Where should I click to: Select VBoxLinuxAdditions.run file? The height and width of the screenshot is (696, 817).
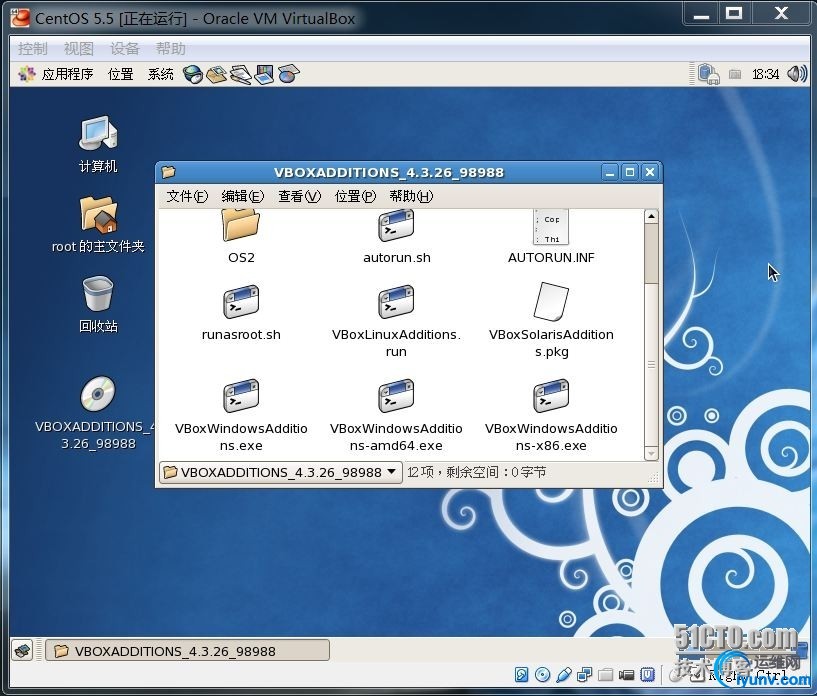point(396,321)
